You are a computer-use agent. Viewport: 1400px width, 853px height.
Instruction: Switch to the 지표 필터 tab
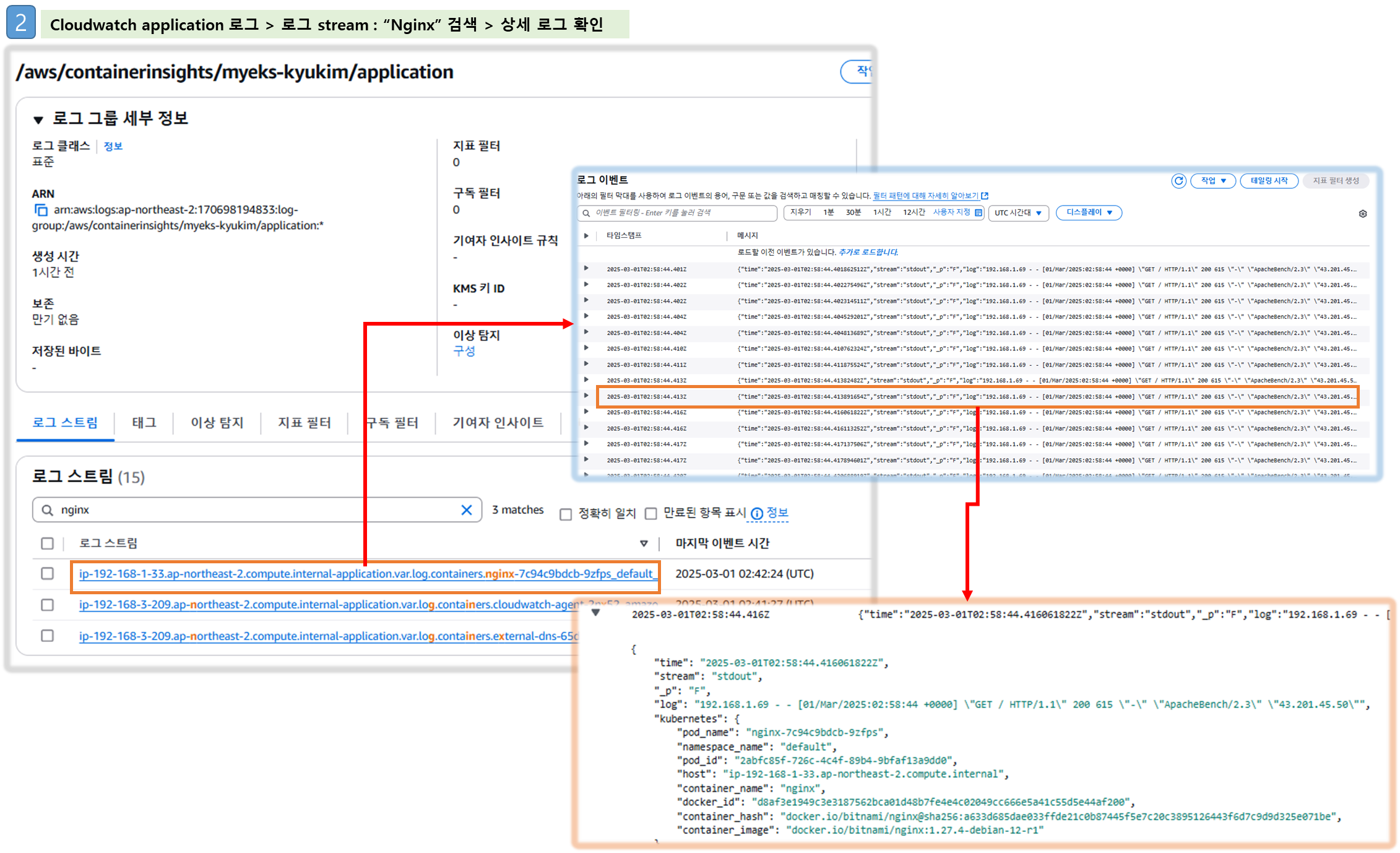pyautogui.click(x=305, y=423)
